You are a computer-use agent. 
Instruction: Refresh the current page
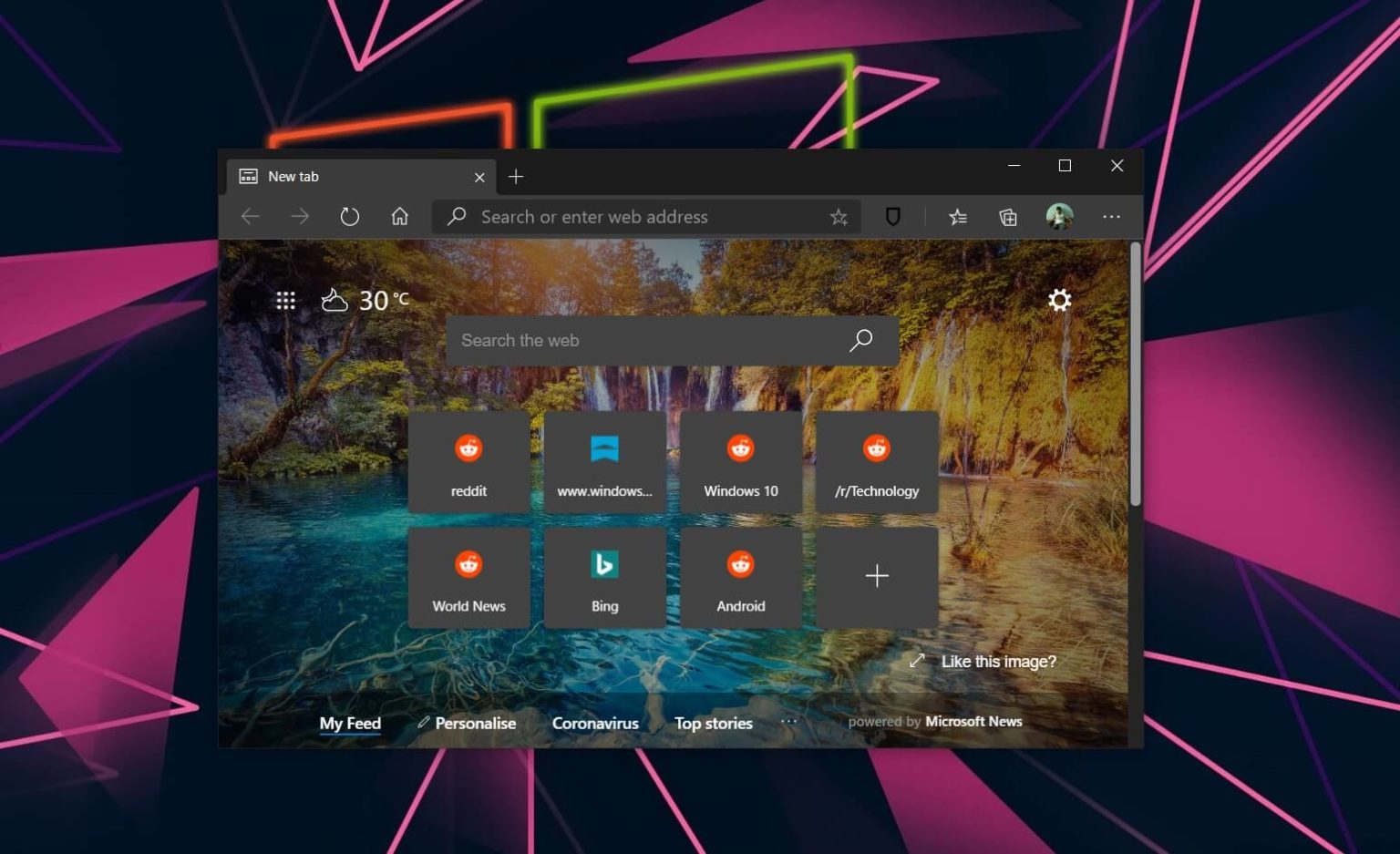[350, 216]
